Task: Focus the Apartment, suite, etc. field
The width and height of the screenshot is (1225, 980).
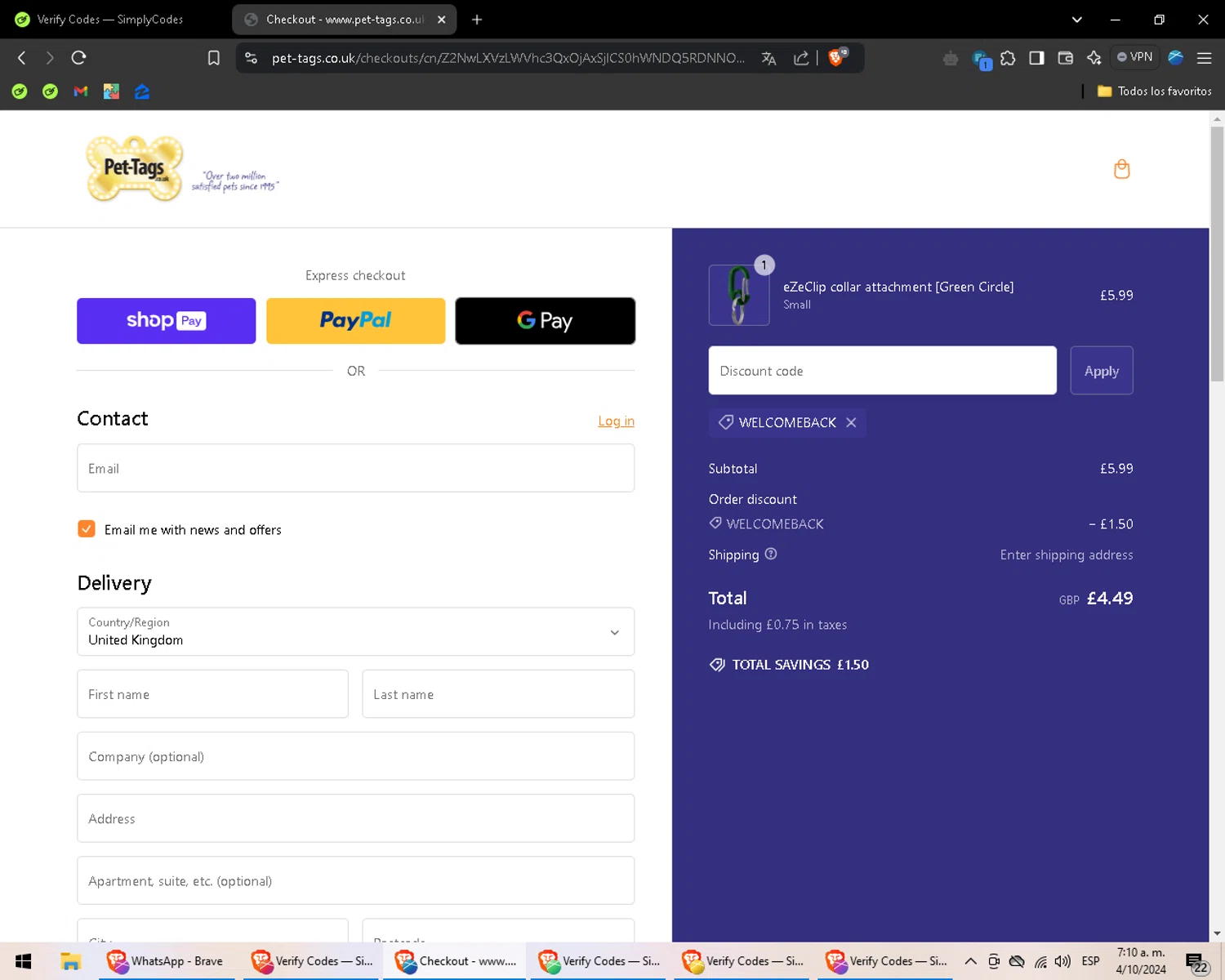Action: [x=355, y=880]
